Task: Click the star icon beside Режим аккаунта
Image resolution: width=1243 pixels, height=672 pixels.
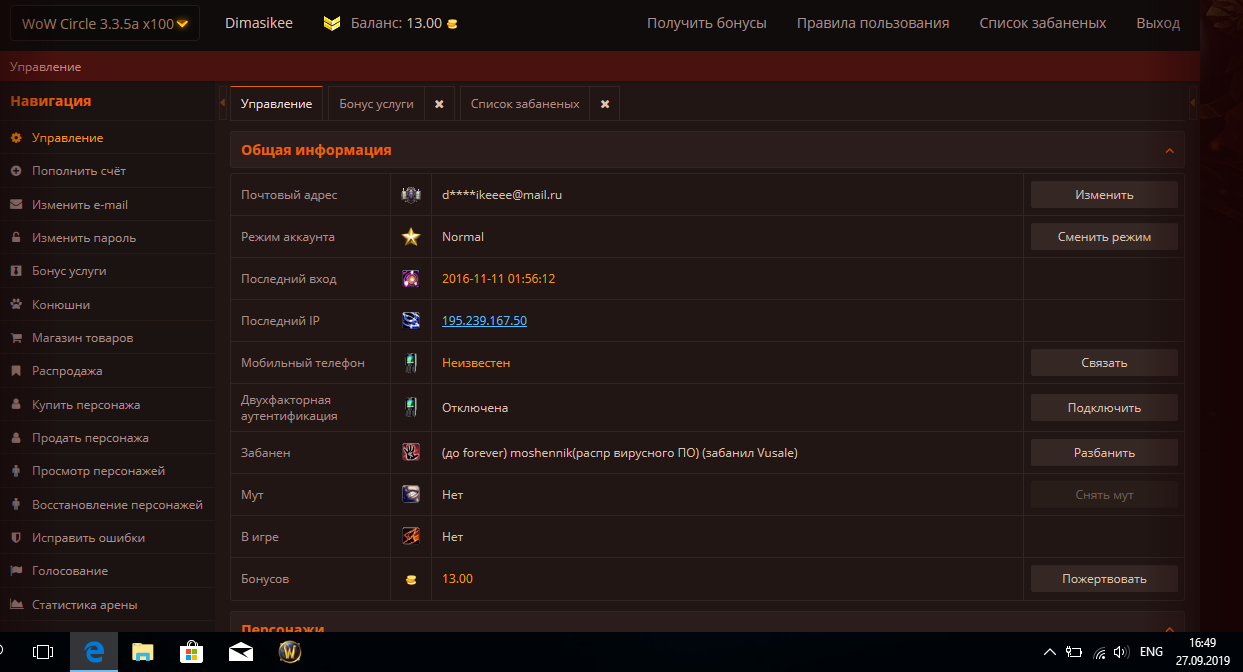Action: point(411,237)
